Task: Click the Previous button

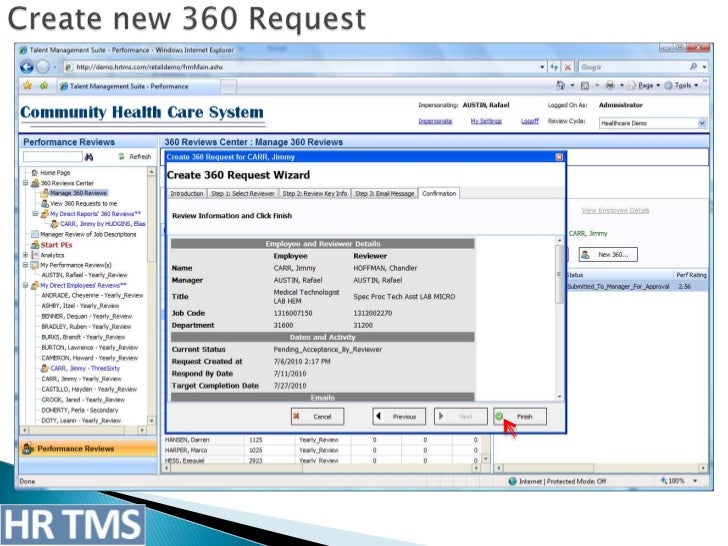Action: tap(399, 416)
